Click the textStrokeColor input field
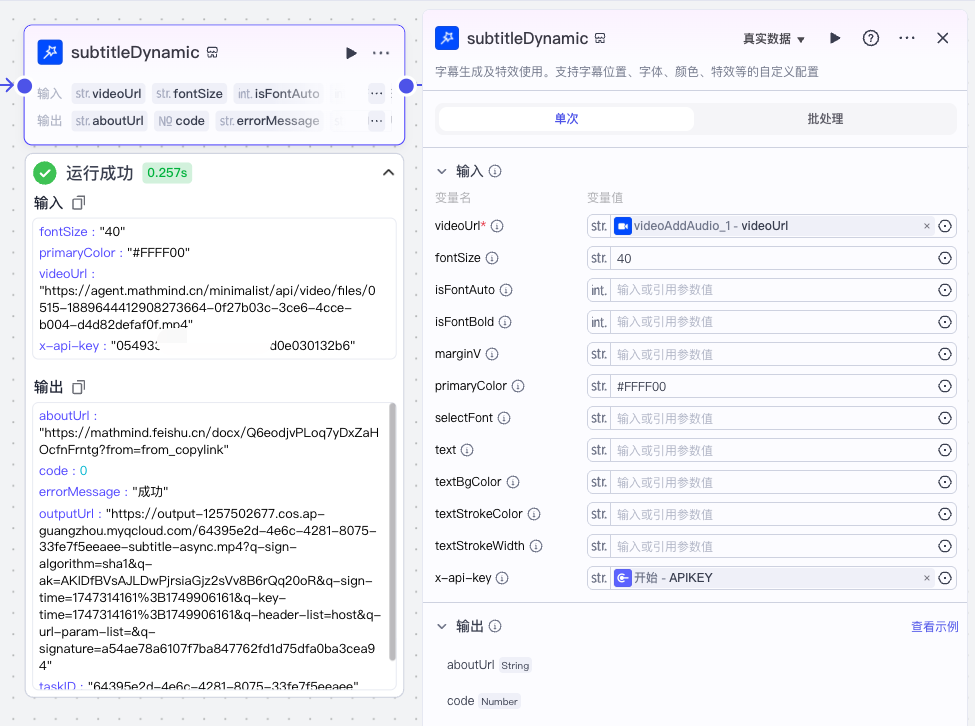This screenshot has height=726, width=975. coord(772,515)
